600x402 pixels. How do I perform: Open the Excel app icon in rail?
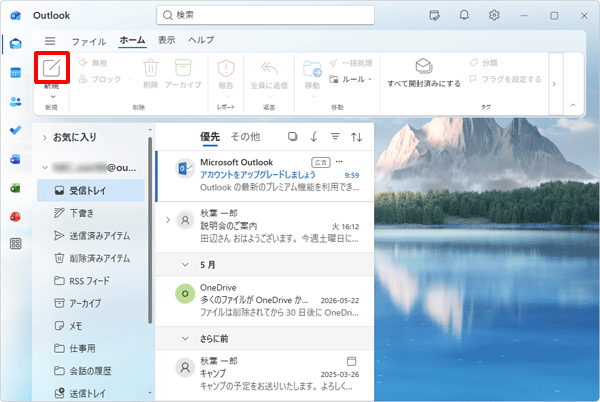(16, 188)
